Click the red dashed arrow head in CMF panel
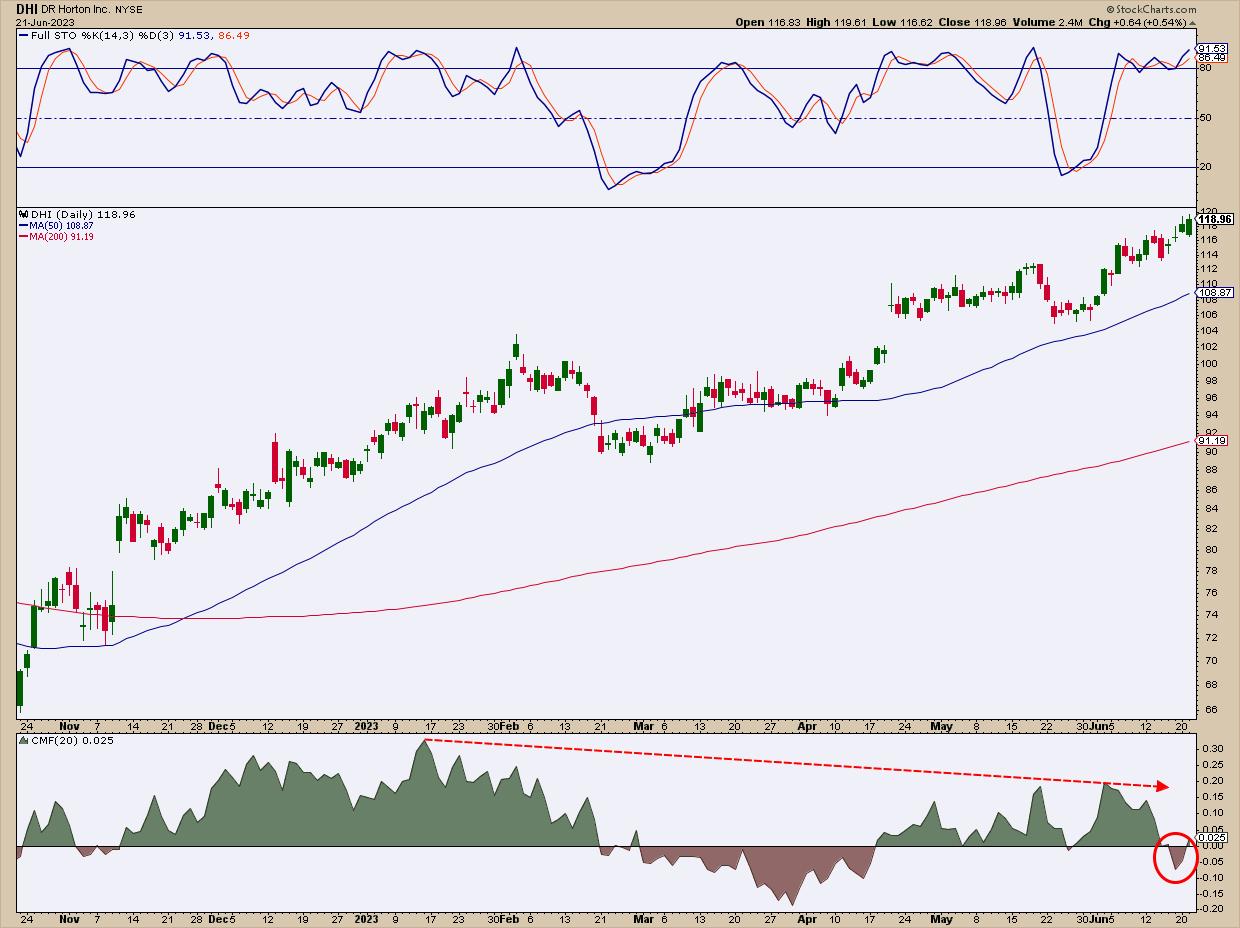The width and height of the screenshot is (1240, 928). tap(1163, 786)
